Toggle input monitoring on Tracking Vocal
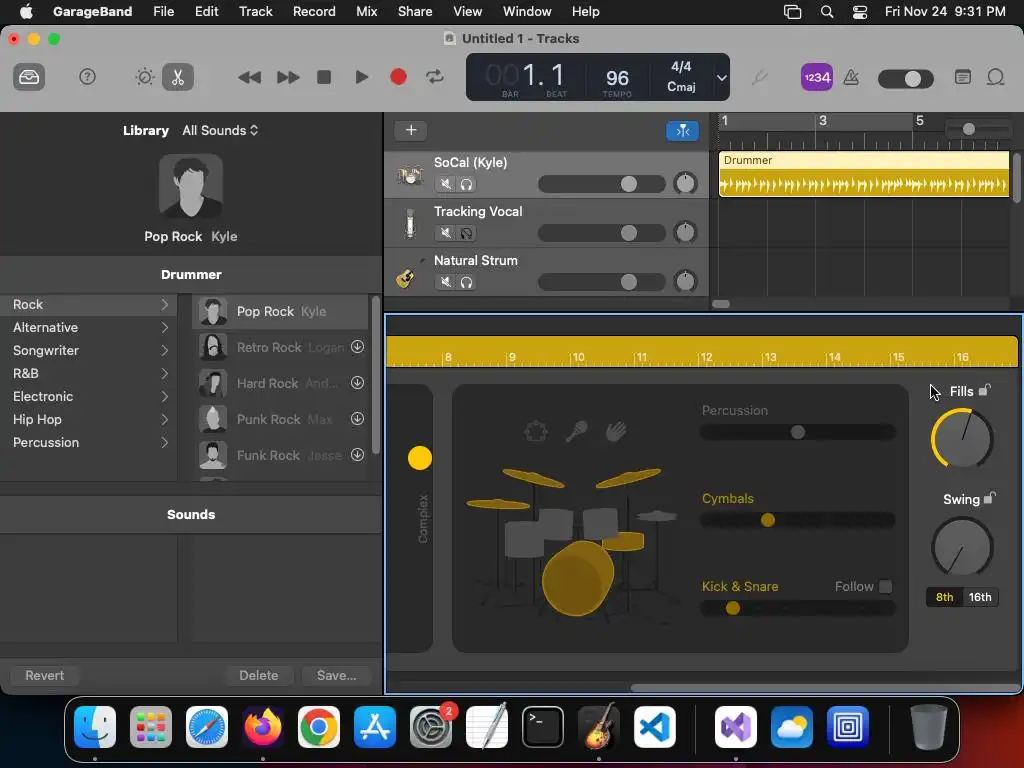 pyautogui.click(x=466, y=233)
